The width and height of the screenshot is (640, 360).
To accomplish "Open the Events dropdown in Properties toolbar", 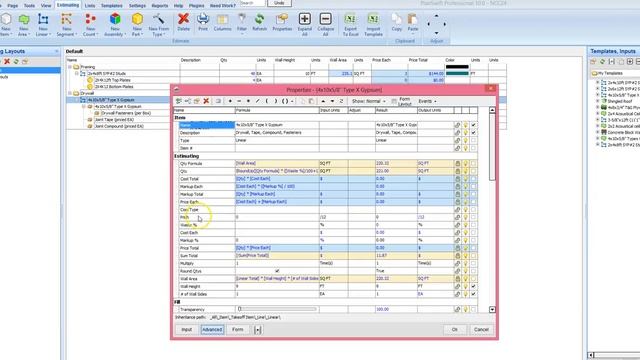I will 427,101.
